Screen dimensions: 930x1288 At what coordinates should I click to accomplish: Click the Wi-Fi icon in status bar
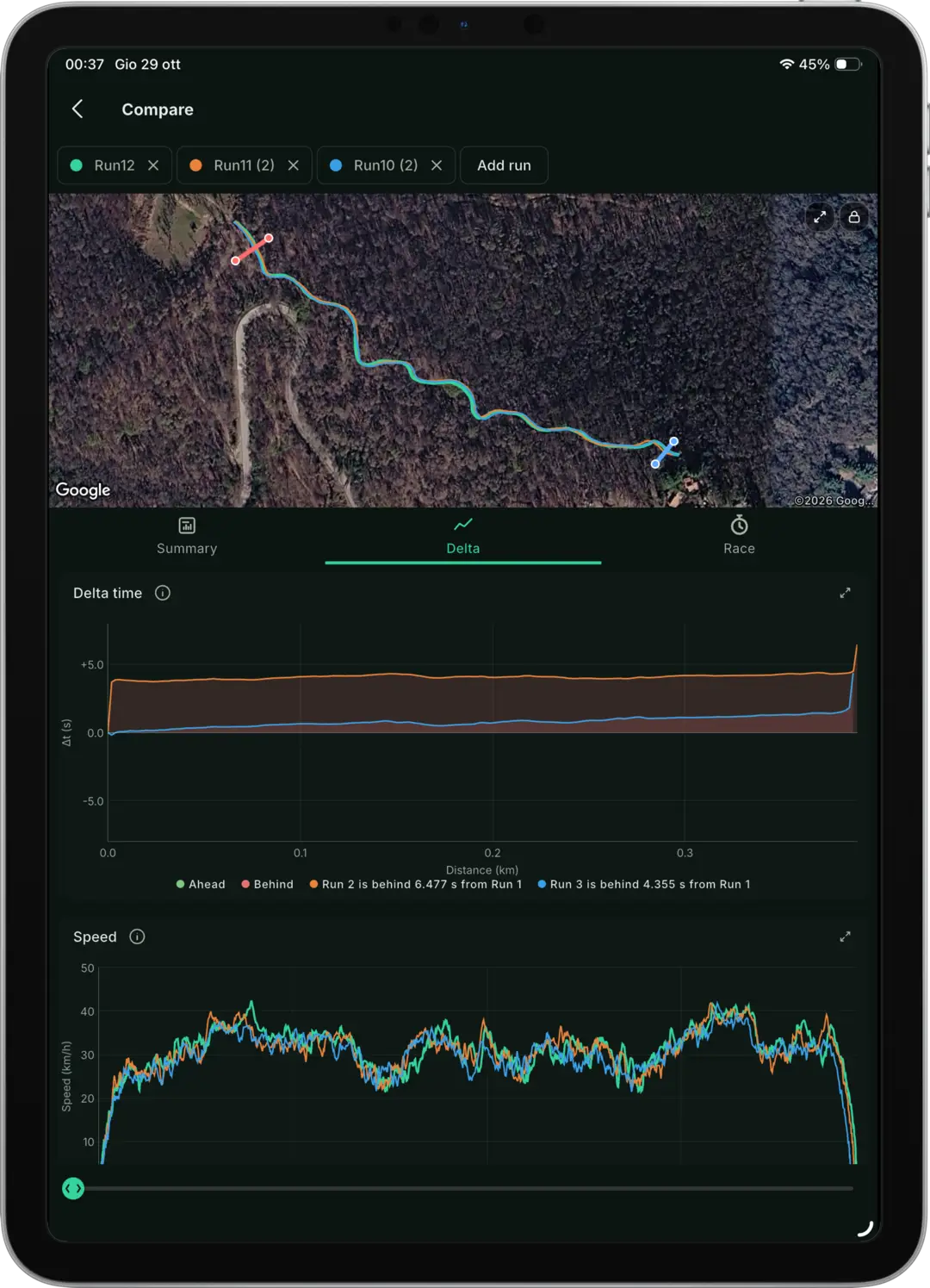coord(786,65)
